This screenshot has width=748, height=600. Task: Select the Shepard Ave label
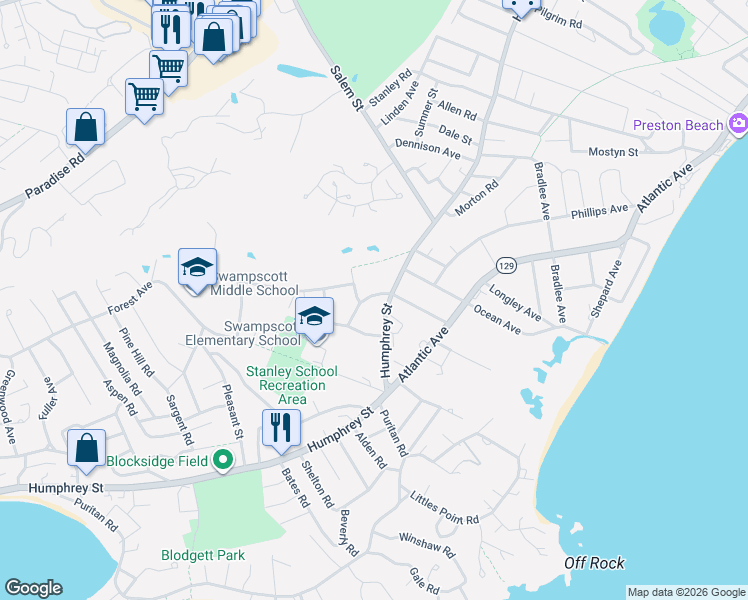coord(606,289)
